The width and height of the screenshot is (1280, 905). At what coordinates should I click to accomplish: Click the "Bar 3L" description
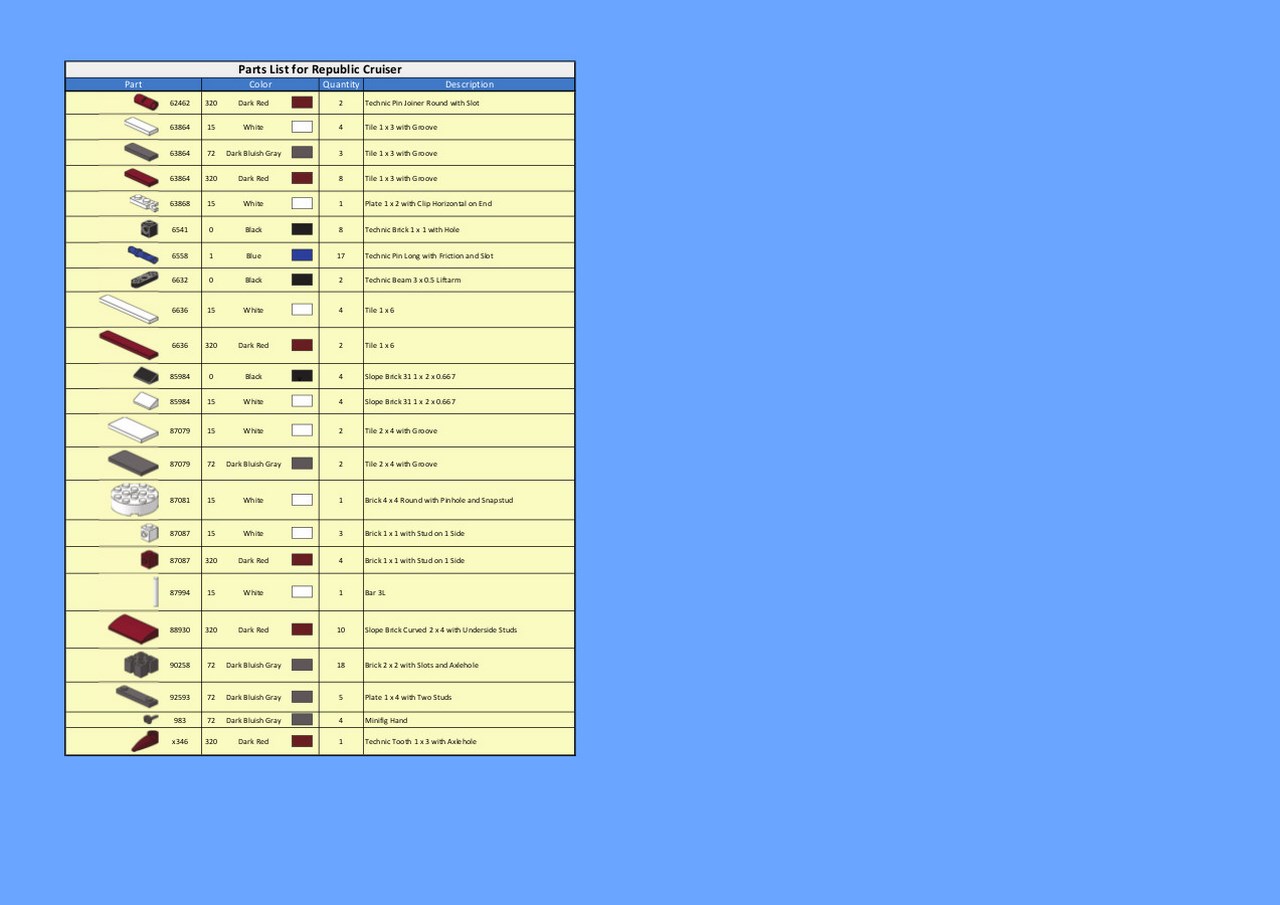(x=375, y=592)
